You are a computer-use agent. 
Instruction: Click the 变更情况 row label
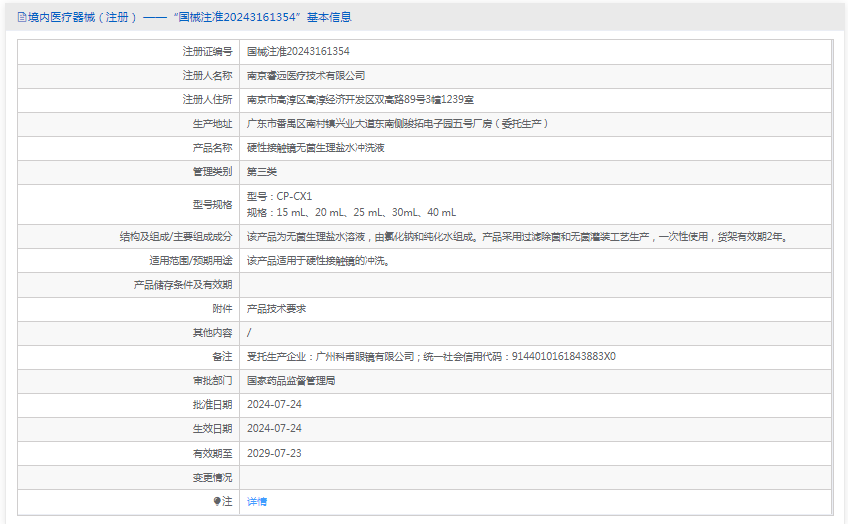[212, 477]
